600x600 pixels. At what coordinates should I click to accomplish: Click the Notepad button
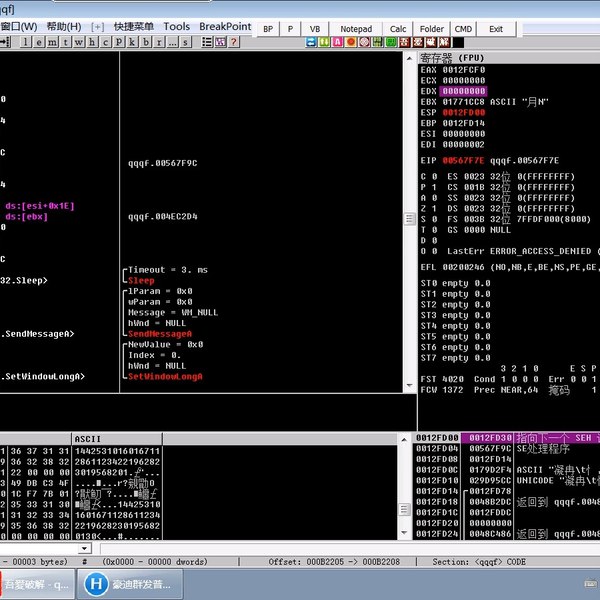(356, 29)
